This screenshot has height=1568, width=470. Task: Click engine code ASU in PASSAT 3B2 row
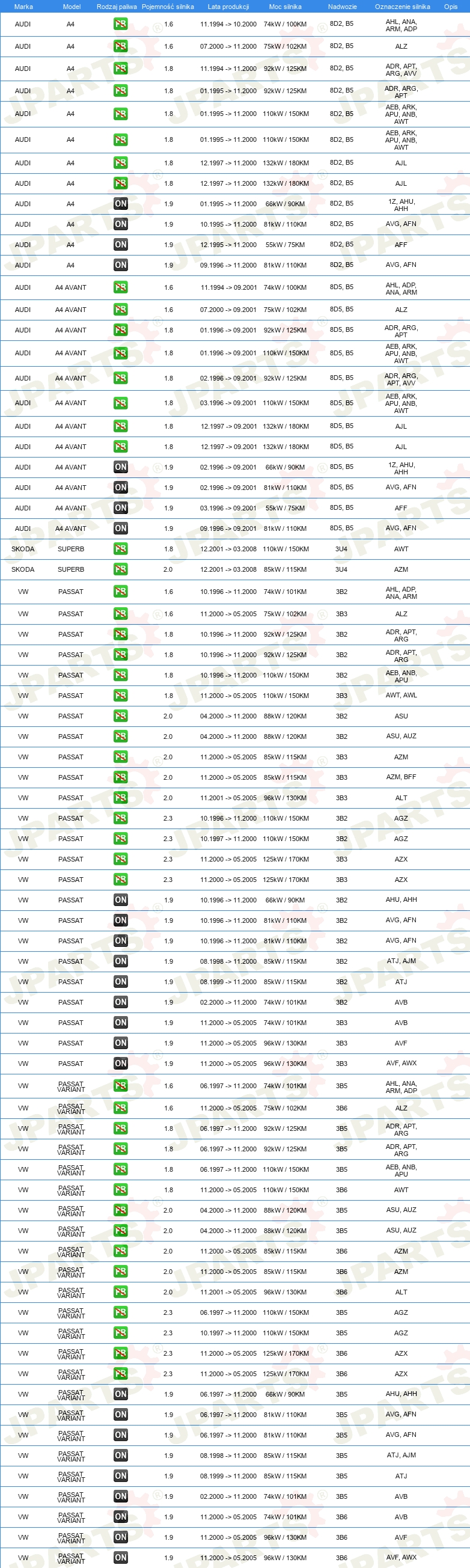401,717
